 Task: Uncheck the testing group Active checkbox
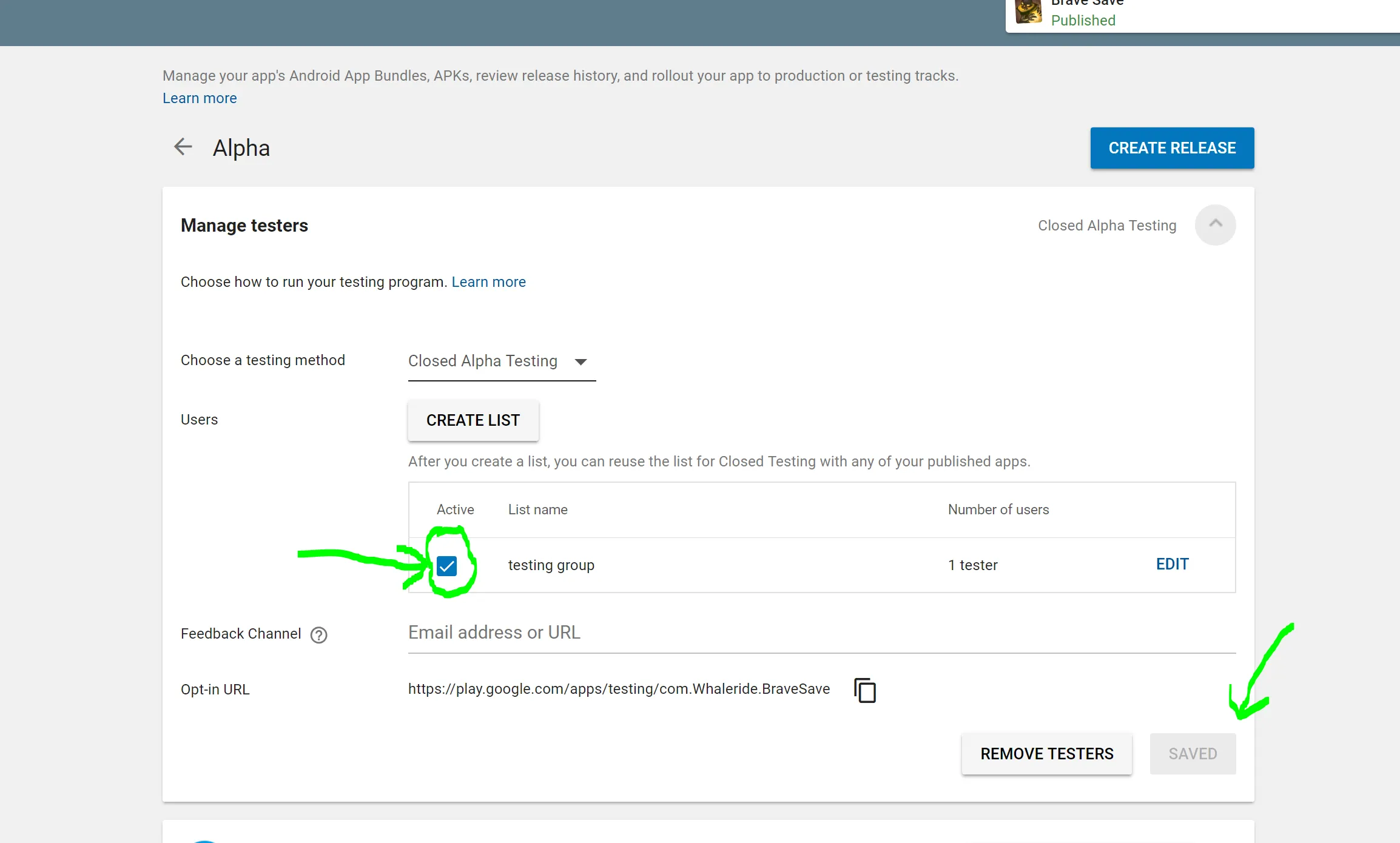click(x=447, y=566)
